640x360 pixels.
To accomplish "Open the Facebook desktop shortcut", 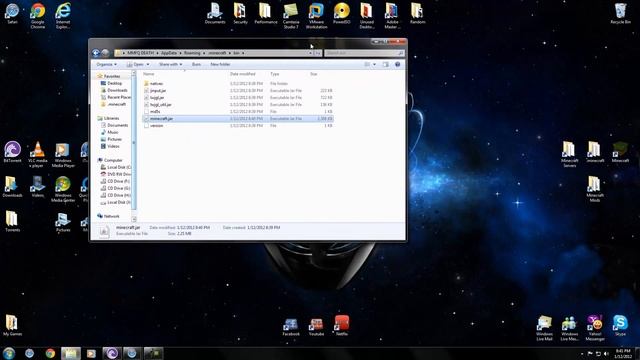I will coord(291,326).
